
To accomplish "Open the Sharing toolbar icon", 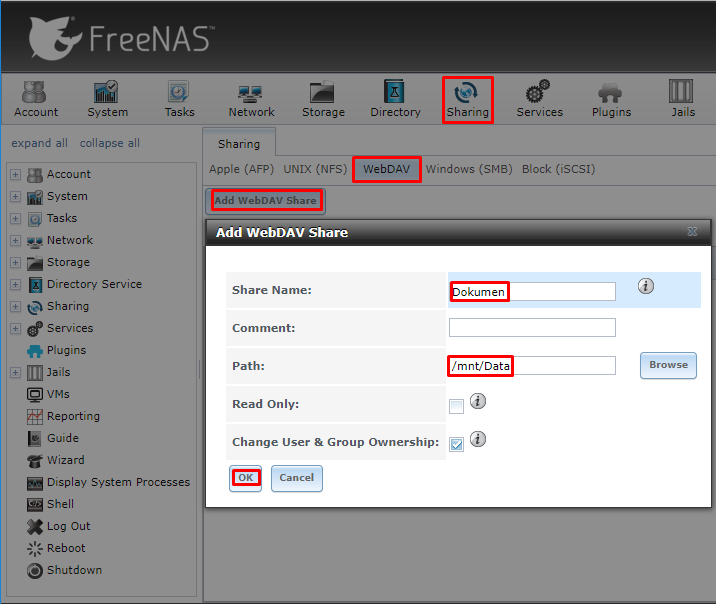I will click(467, 100).
